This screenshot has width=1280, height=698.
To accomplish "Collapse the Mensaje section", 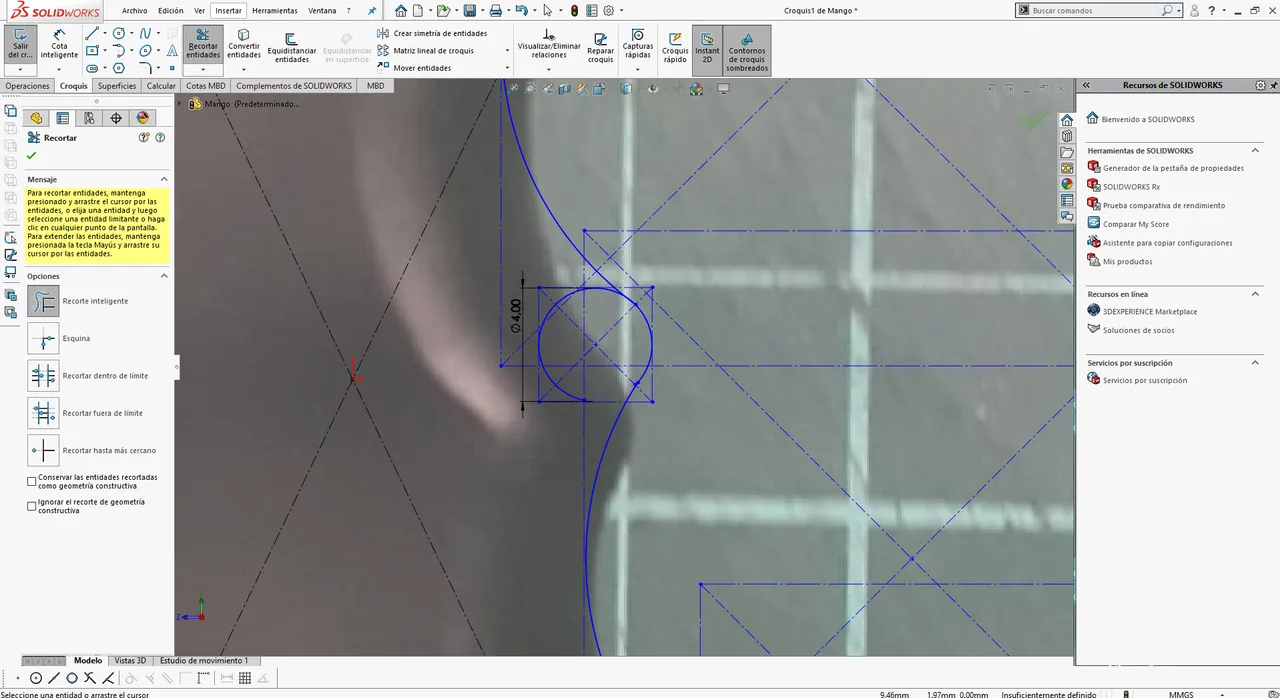I will 164,179.
